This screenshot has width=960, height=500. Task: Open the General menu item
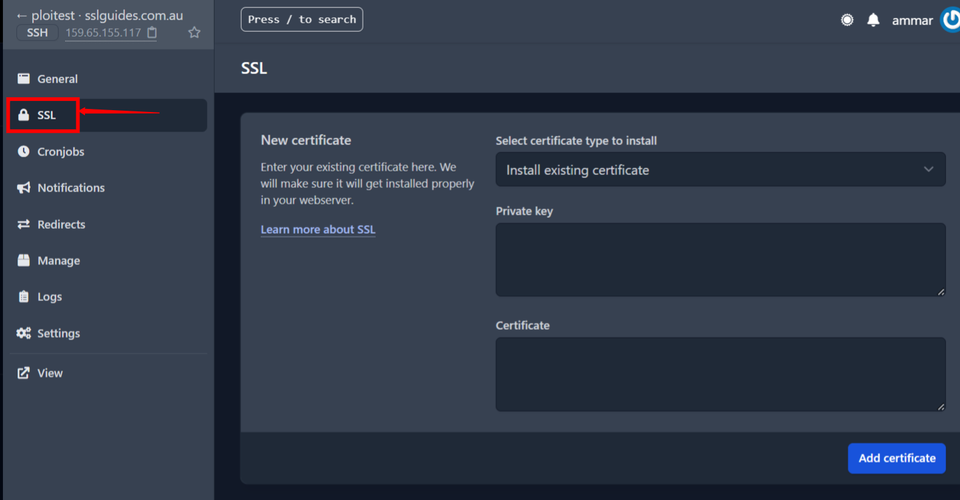[57, 79]
